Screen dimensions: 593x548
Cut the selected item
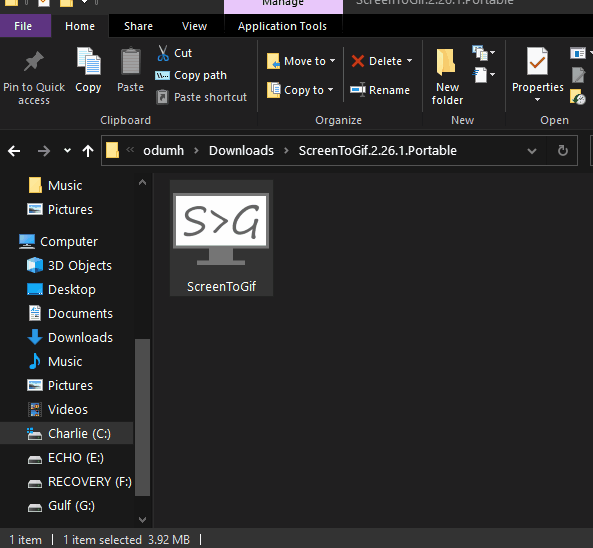pos(174,53)
